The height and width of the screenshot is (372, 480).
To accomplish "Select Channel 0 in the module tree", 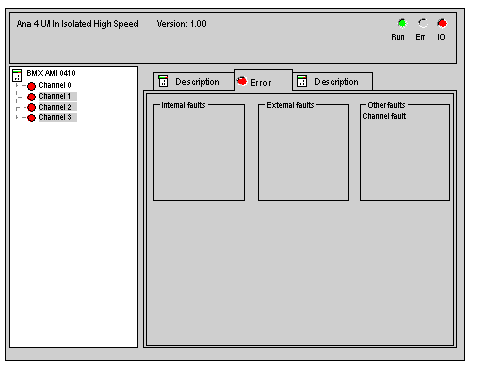I will tap(55, 85).
